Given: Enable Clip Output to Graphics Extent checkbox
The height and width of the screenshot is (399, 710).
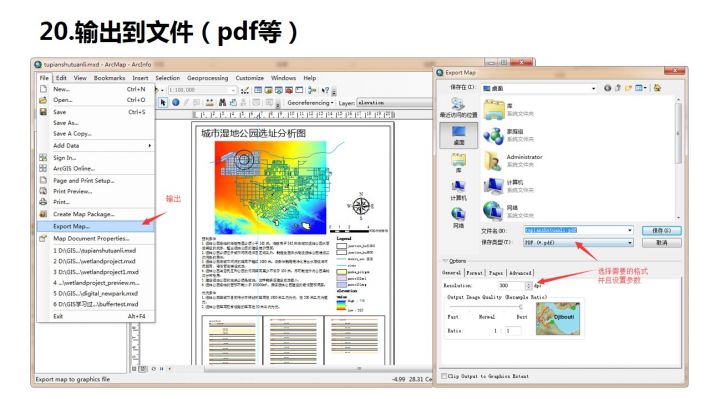Looking at the screenshot, I should [444, 376].
